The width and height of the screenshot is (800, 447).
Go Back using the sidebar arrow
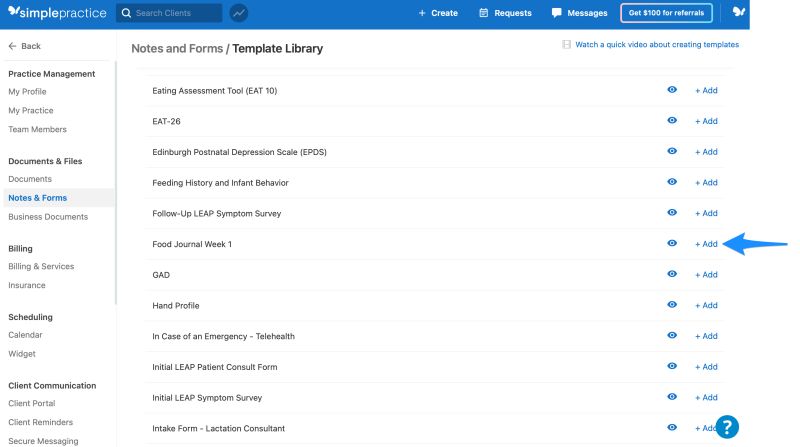click(x=24, y=46)
